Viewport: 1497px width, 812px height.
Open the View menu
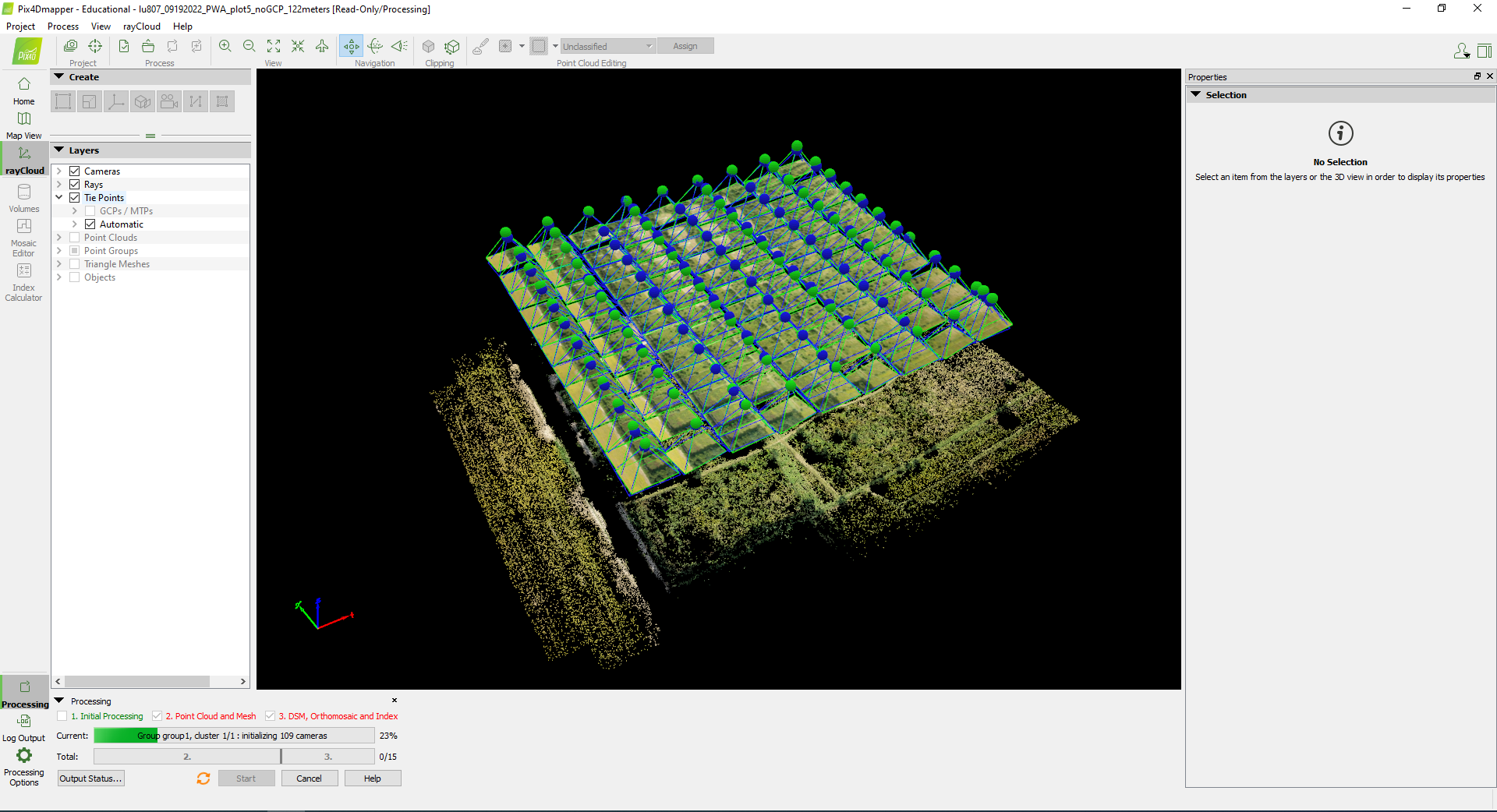click(x=101, y=26)
